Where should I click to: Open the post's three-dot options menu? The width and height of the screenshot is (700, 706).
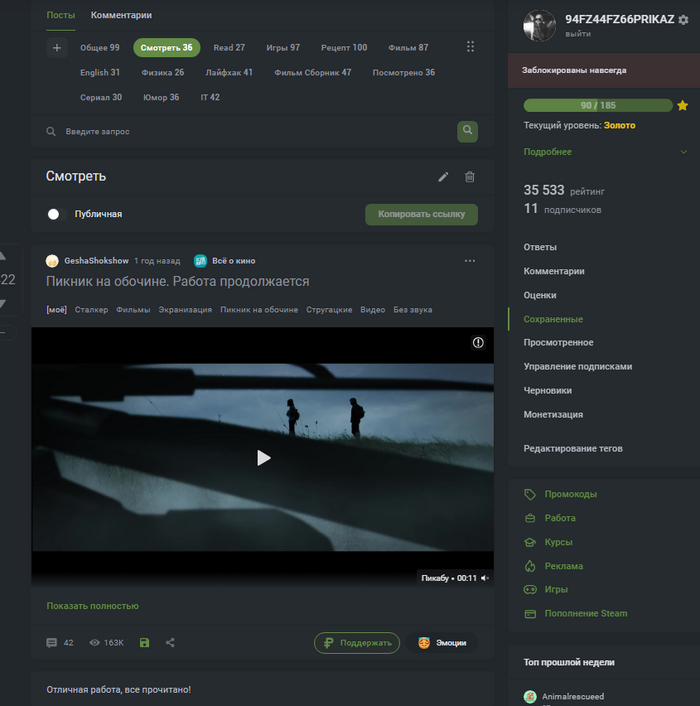click(x=470, y=261)
